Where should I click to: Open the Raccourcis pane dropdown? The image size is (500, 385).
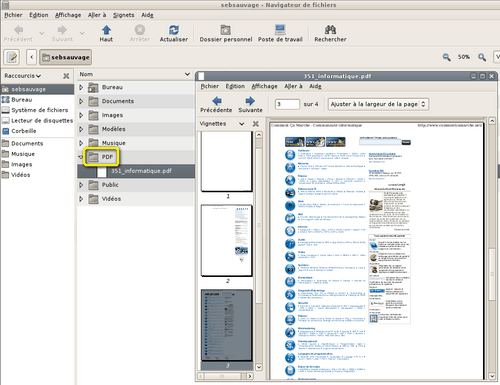tap(23, 76)
